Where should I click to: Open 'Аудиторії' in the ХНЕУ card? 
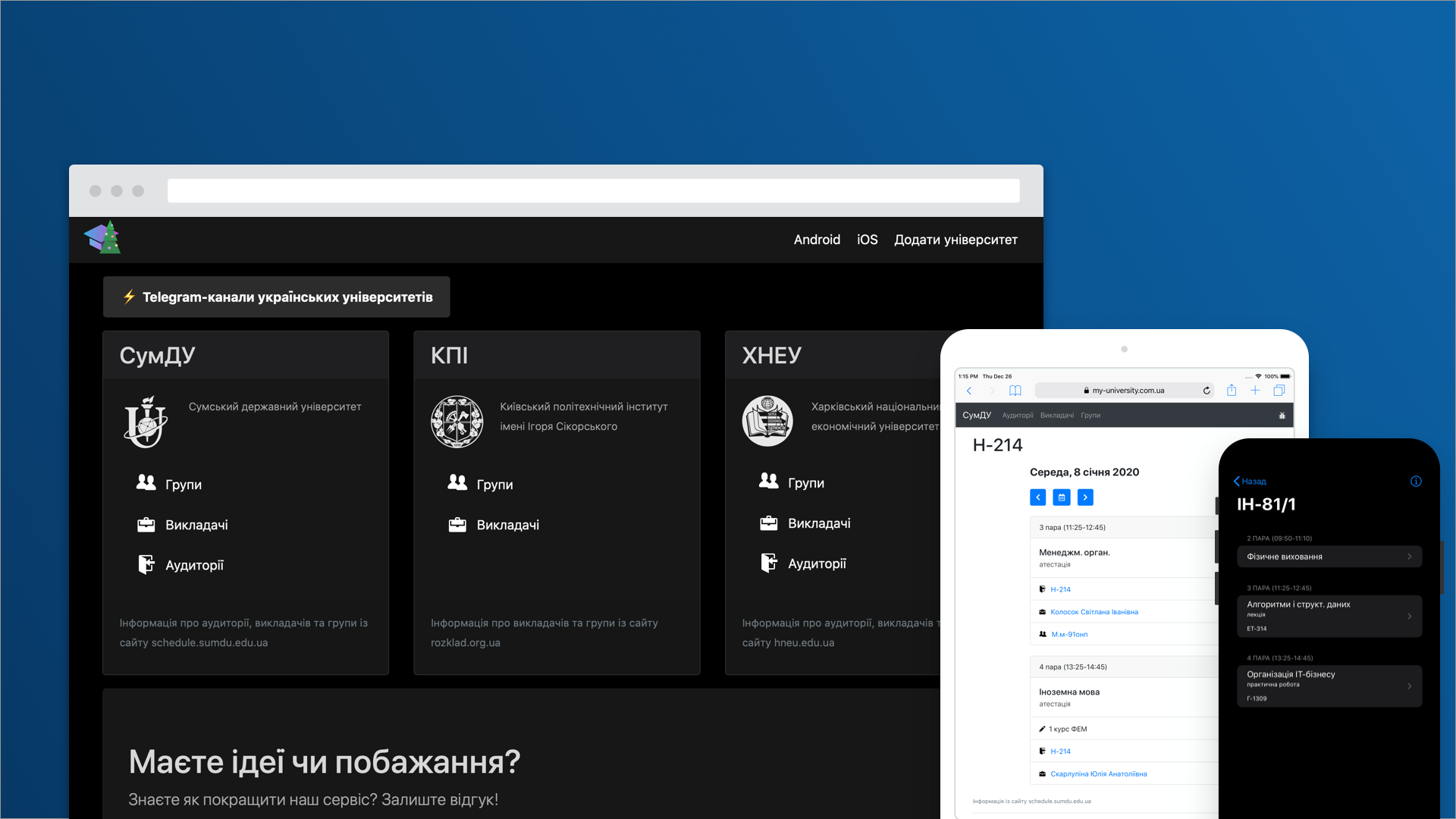[817, 563]
